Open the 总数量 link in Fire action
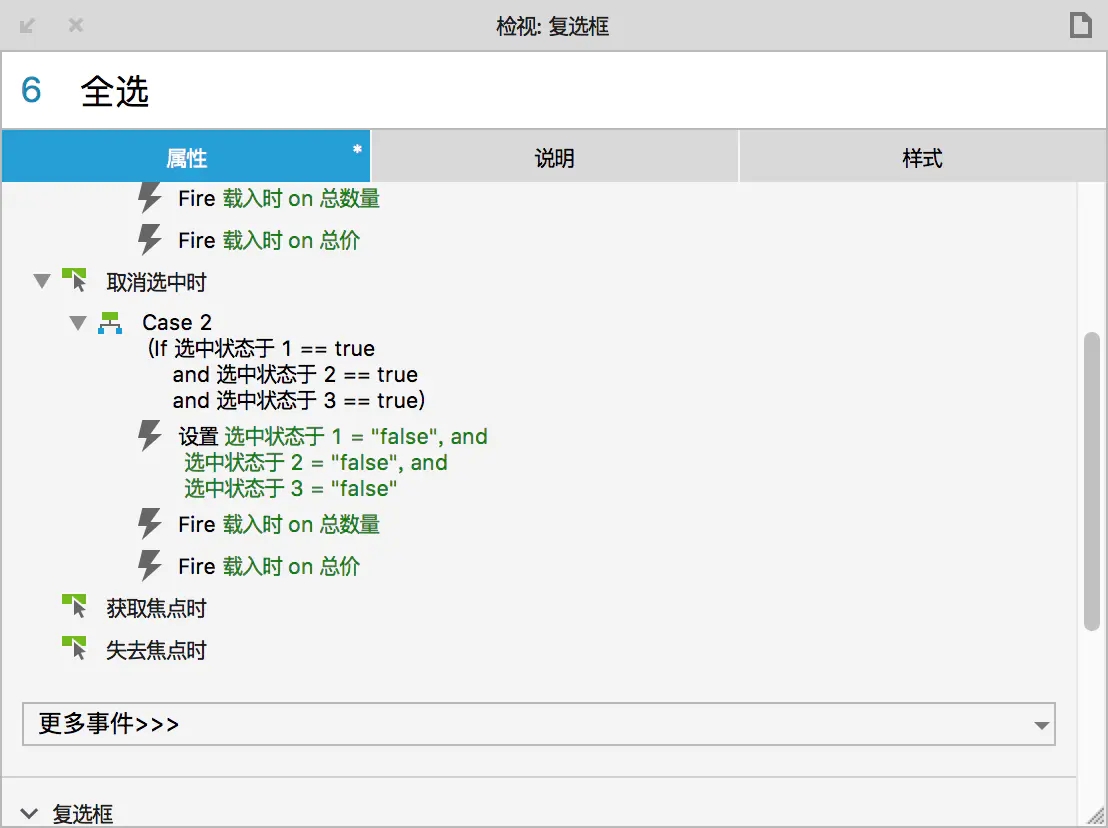This screenshot has height=828, width=1108. 352,197
